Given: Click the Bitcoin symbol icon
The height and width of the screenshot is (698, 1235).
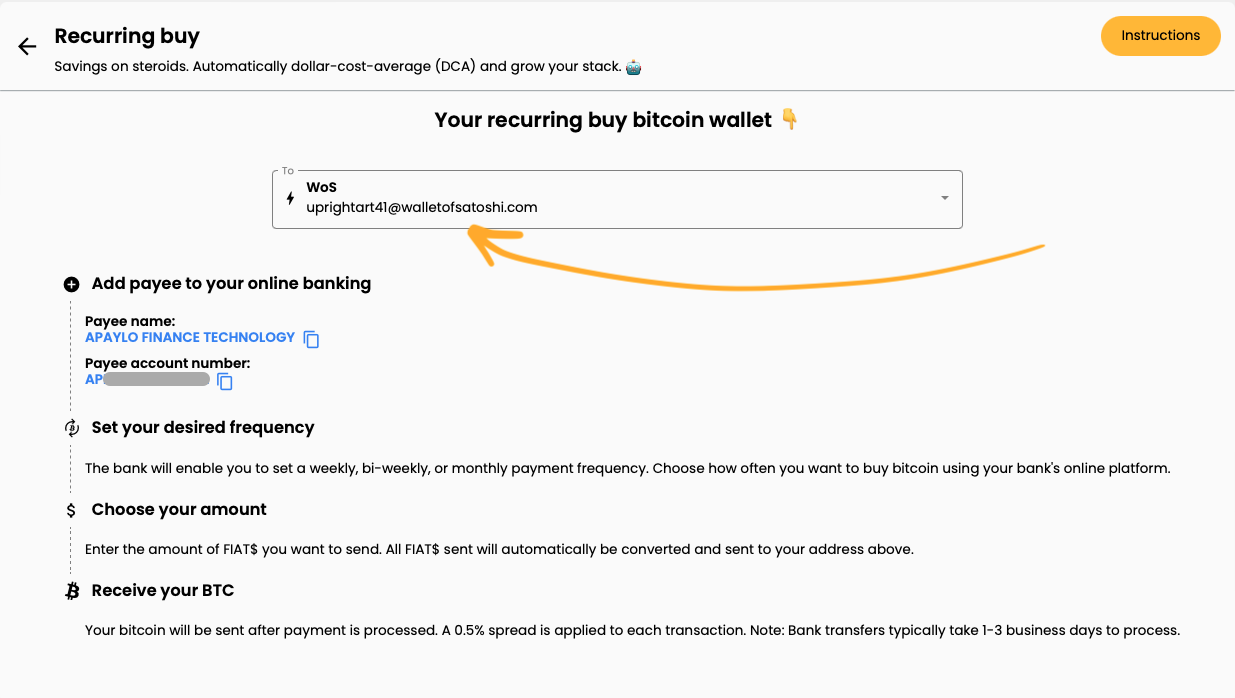Looking at the screenshot, I should tap(71, 591).
